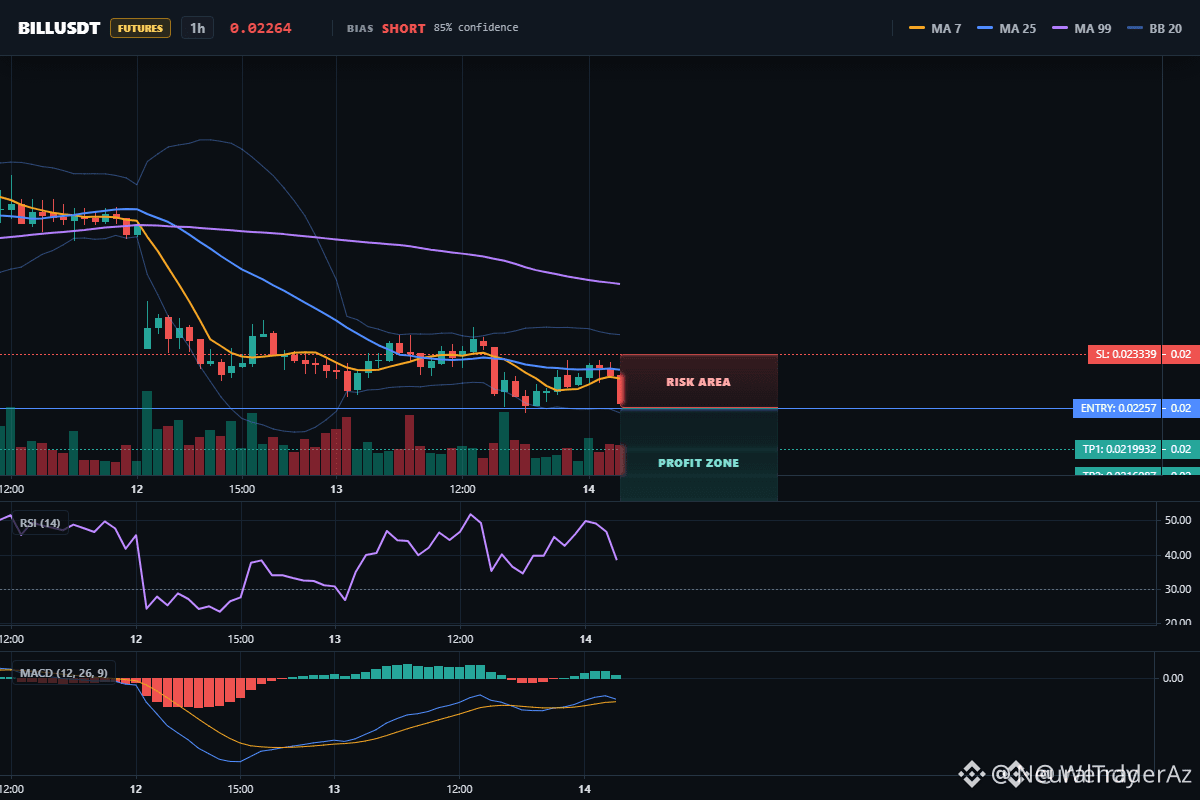The height and width of the screenshot is (800, 1200).
Task: Toggle the MA 7 legend item
Action: [x=935, y=28]
